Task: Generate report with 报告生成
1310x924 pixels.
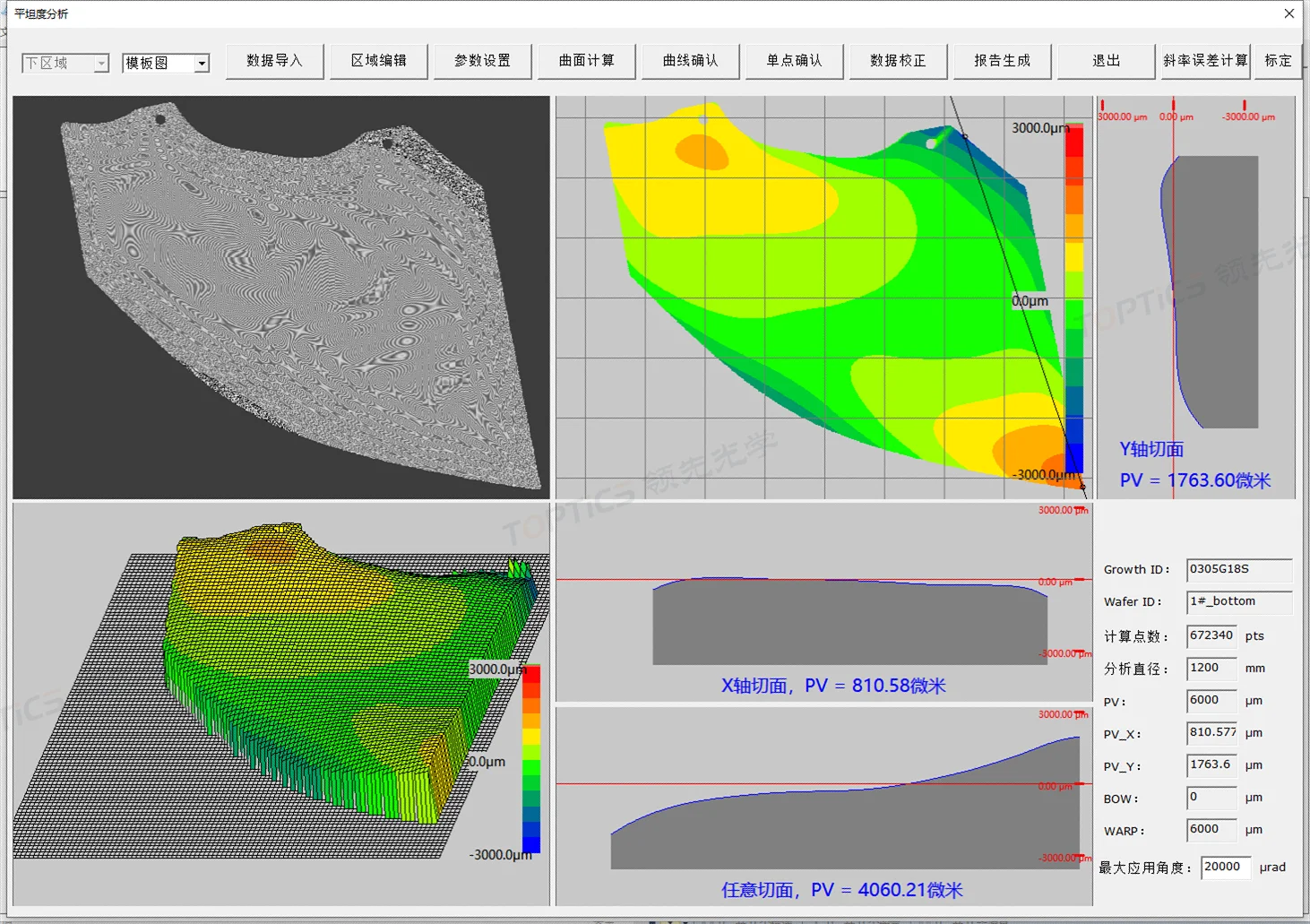Action: coord(1003,61)
